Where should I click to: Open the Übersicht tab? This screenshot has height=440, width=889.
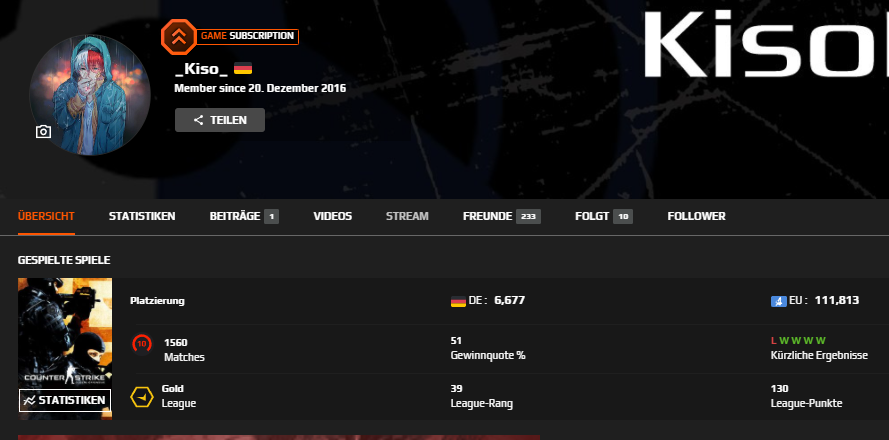[46, 216]
